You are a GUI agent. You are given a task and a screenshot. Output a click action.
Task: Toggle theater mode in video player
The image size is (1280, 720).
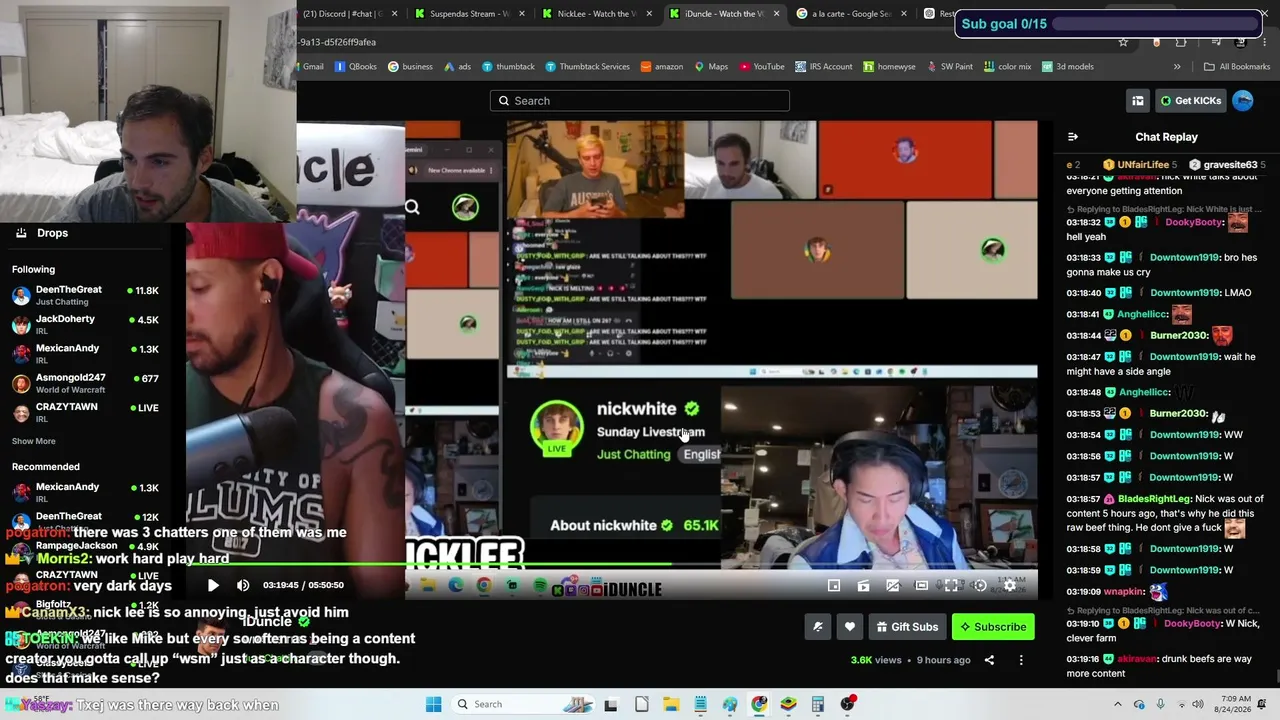922,585
